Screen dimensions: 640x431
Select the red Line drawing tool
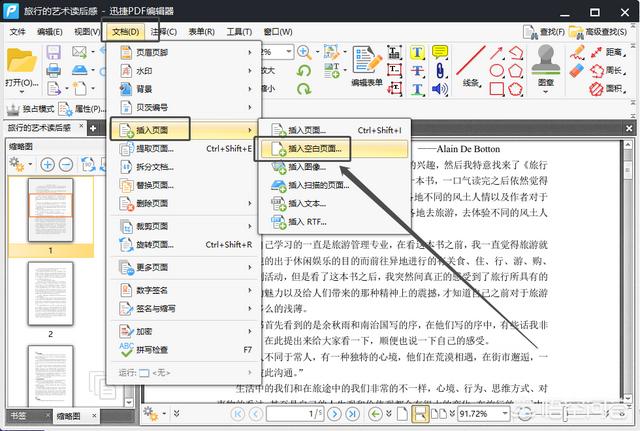(471, 65)
